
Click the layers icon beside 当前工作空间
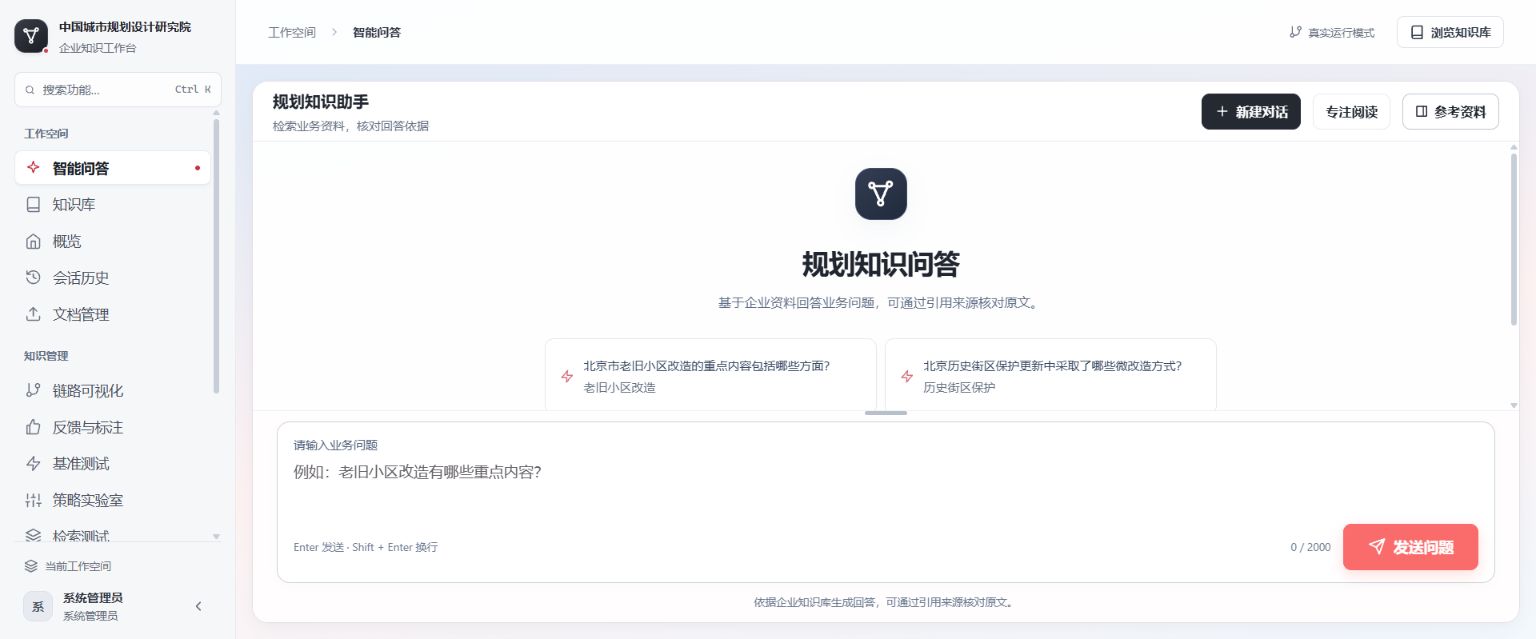31,566
